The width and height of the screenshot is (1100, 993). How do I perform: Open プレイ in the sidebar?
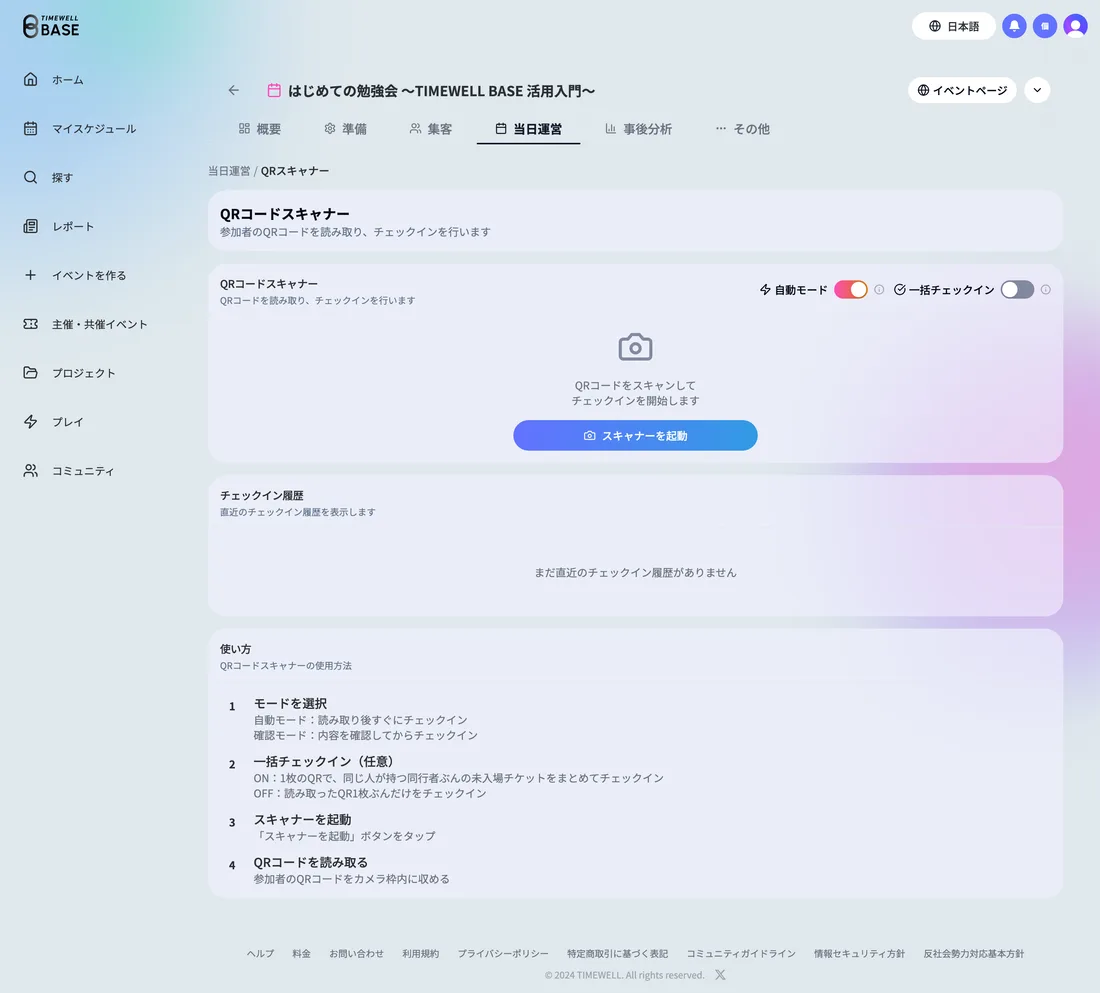pos(67,421)
